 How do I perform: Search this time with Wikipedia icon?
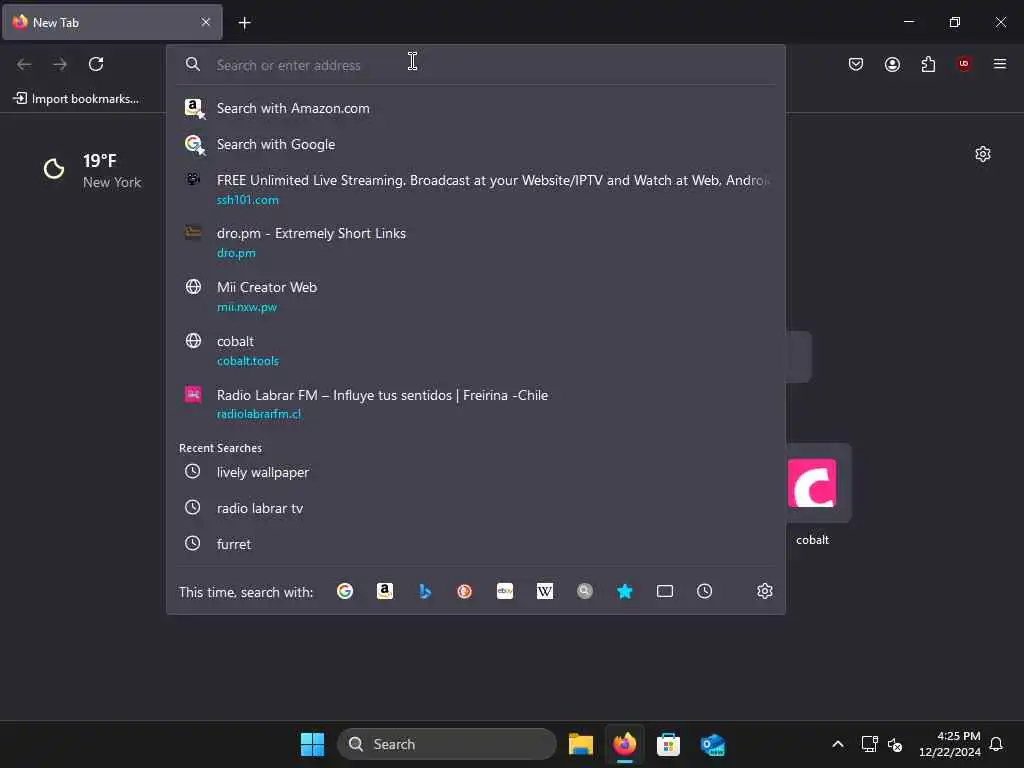545,591
